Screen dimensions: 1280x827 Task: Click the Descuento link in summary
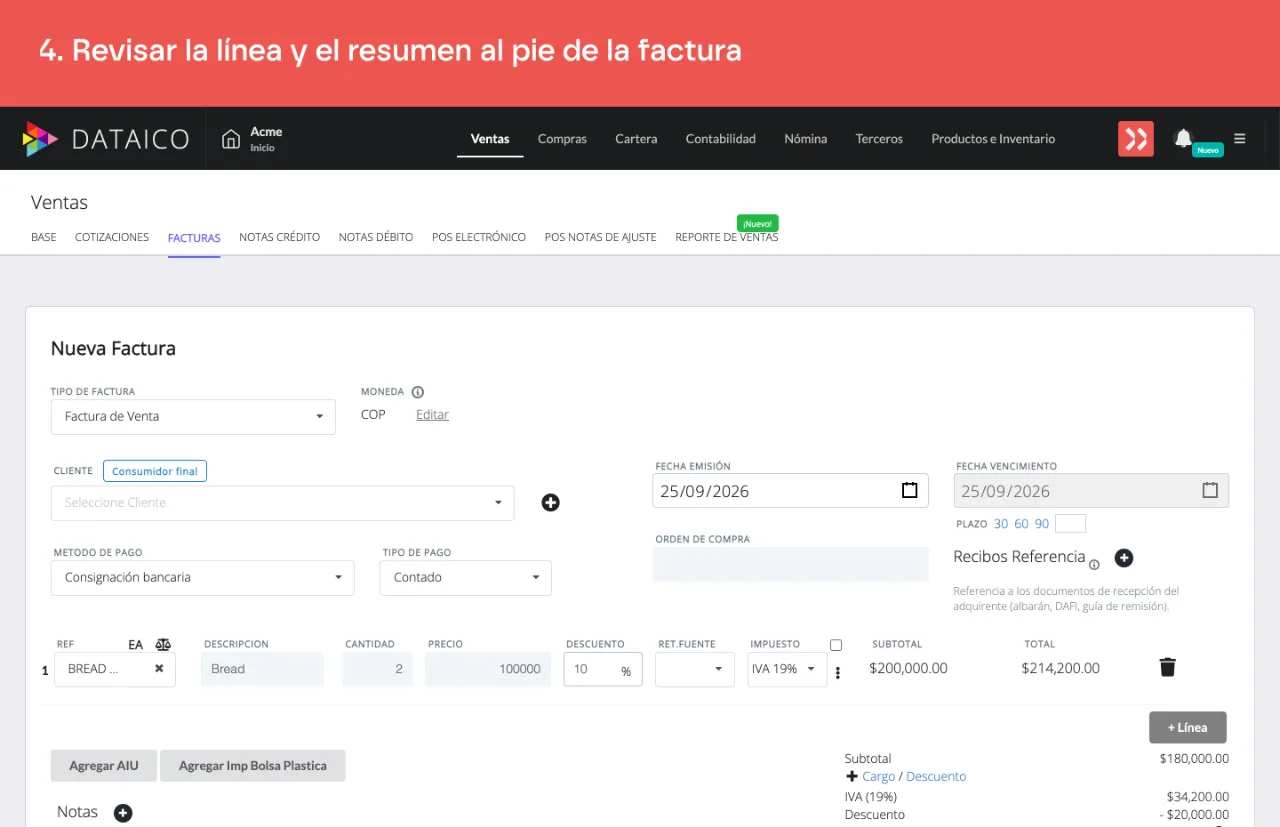coord(936,776)
